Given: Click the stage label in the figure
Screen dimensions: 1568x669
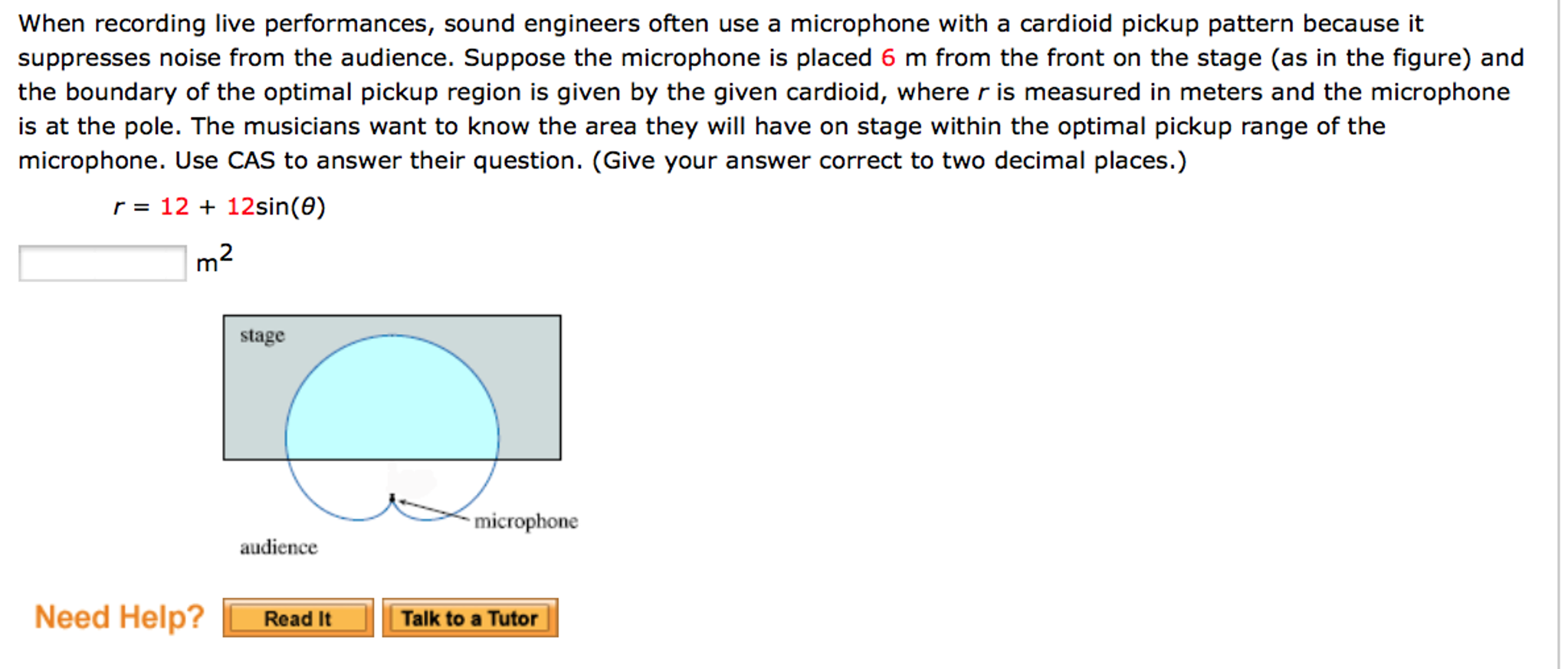Looking at the screenshot, I should click(x=261, y=335).
